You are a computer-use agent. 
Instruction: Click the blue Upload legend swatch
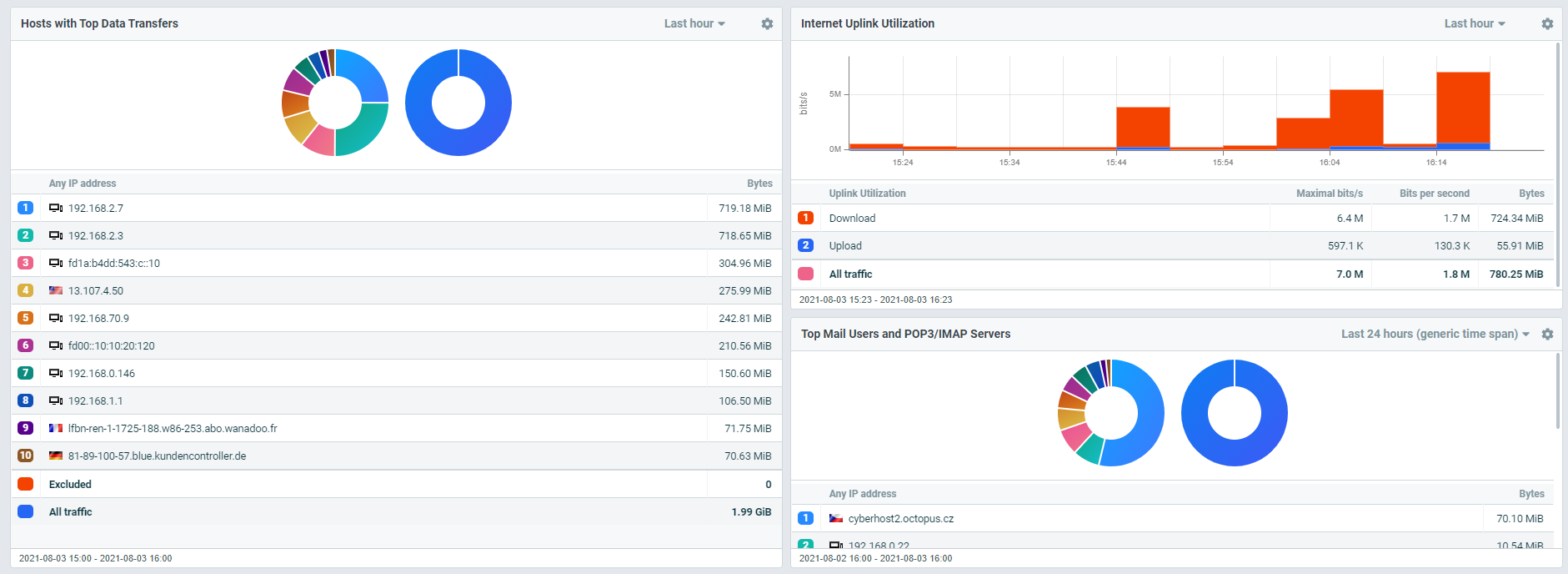coord(805,246)
